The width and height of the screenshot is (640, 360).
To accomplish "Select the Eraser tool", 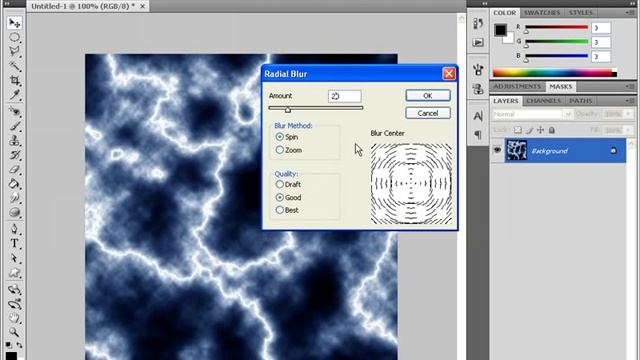I will [x=14, y=169].
